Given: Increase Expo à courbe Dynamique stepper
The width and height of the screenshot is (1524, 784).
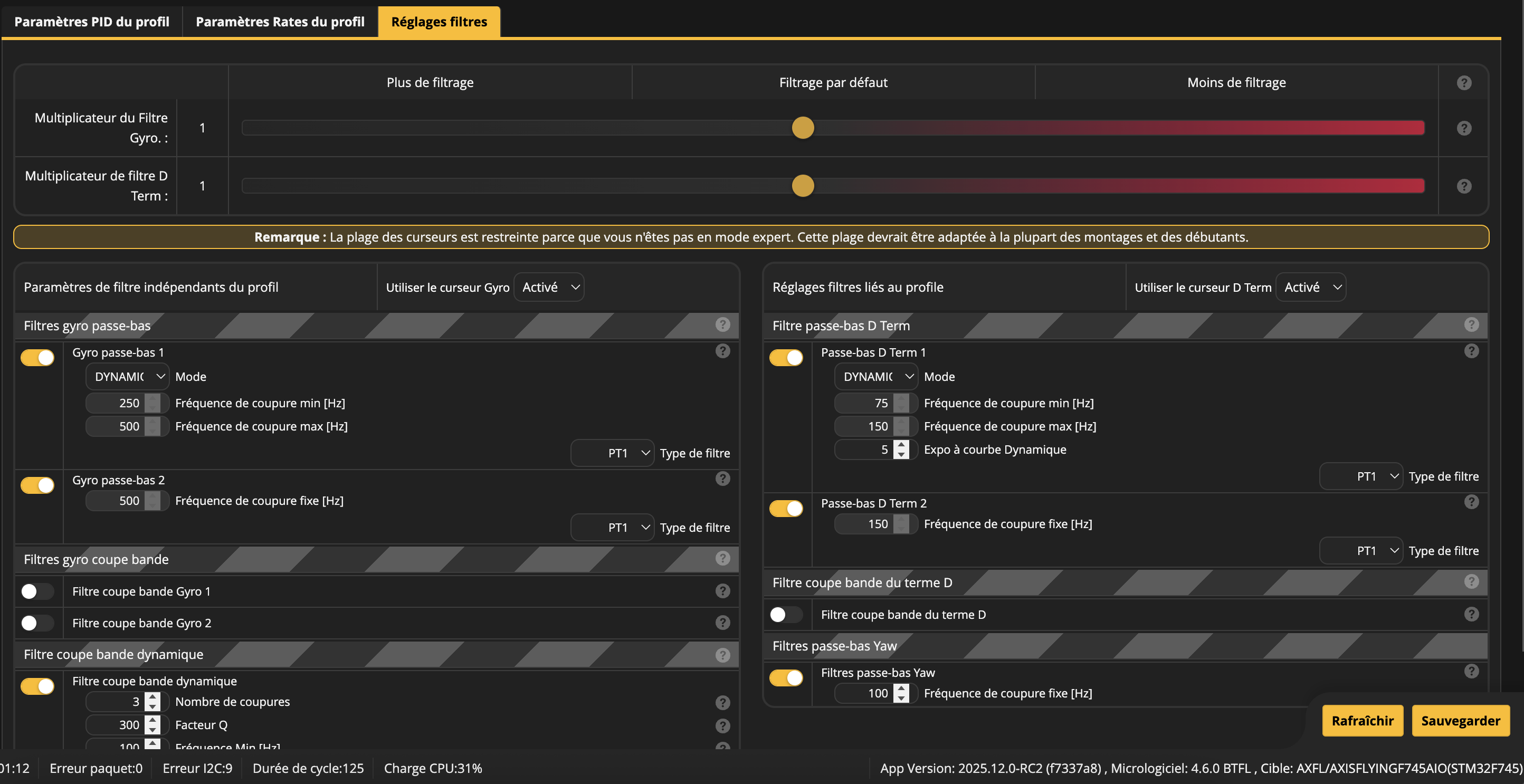Looking at the screenshot, I should [901, 444].
